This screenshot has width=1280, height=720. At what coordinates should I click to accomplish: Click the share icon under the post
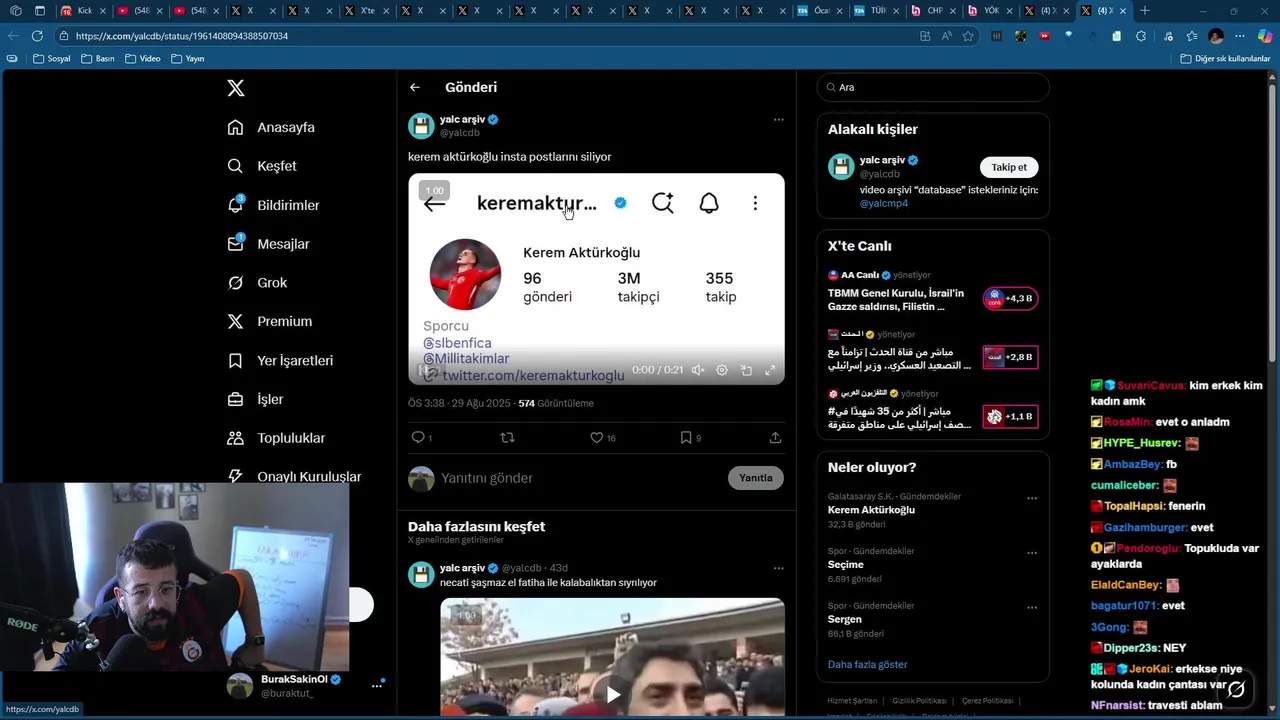point(775,438)
